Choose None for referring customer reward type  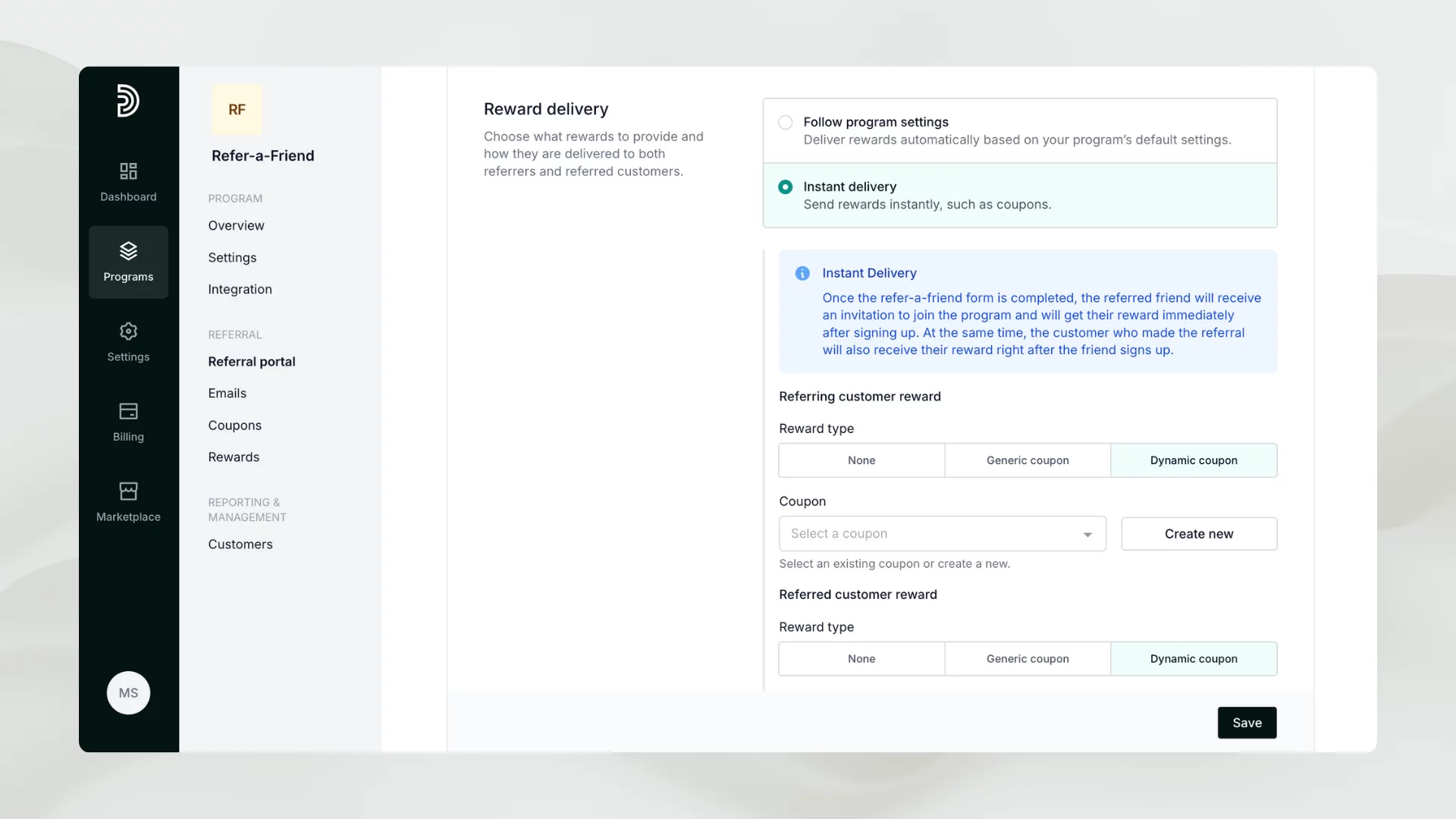[861, 460]
